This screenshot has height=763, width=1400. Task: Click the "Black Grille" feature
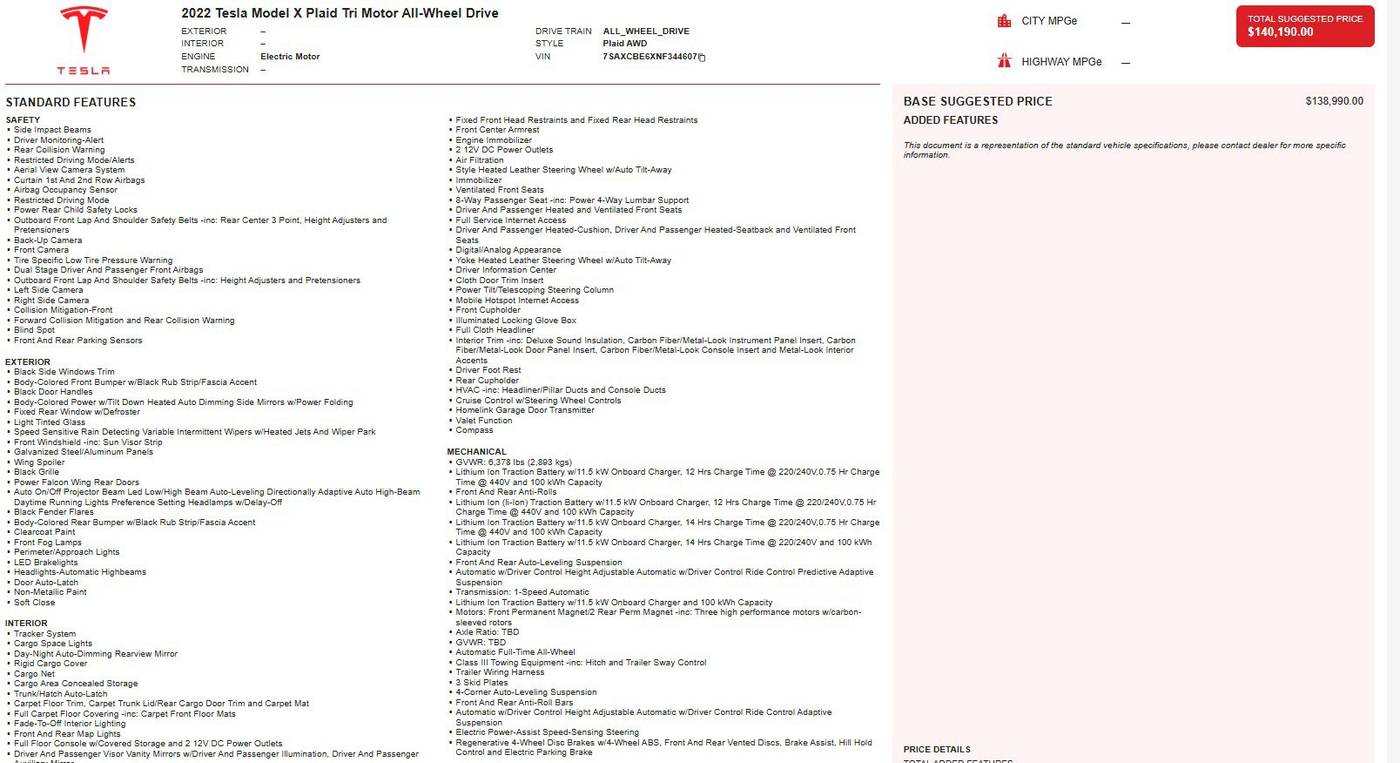(36, 472)
